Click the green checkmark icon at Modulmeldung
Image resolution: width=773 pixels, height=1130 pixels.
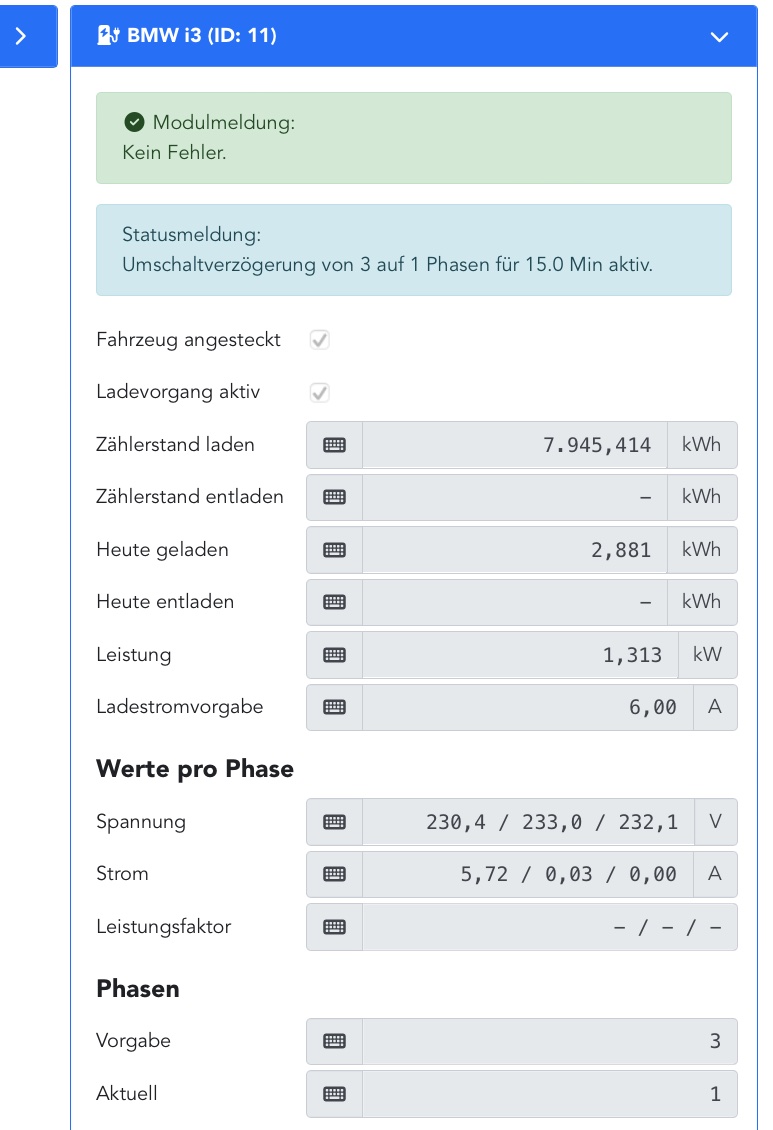(134, 123)
